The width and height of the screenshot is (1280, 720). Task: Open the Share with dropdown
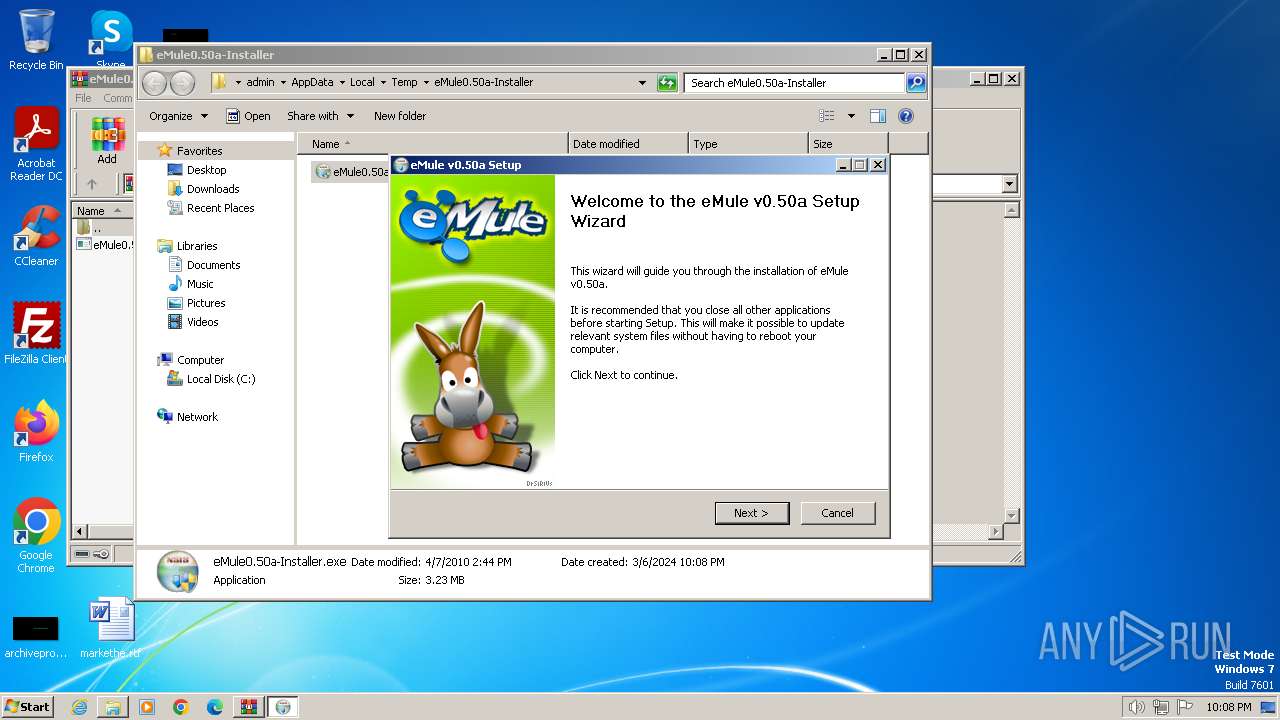320,116
